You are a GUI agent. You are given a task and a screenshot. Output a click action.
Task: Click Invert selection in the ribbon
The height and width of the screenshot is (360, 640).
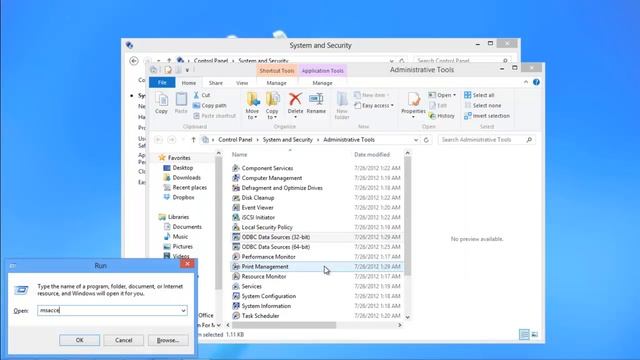click(x=487, y=116)
